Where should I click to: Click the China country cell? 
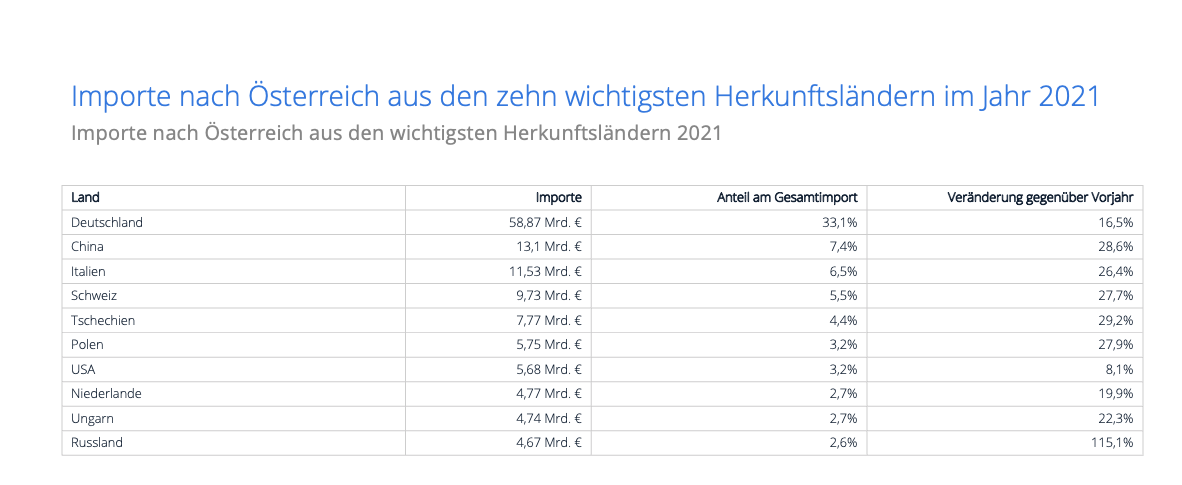click(x=88, y=247)
